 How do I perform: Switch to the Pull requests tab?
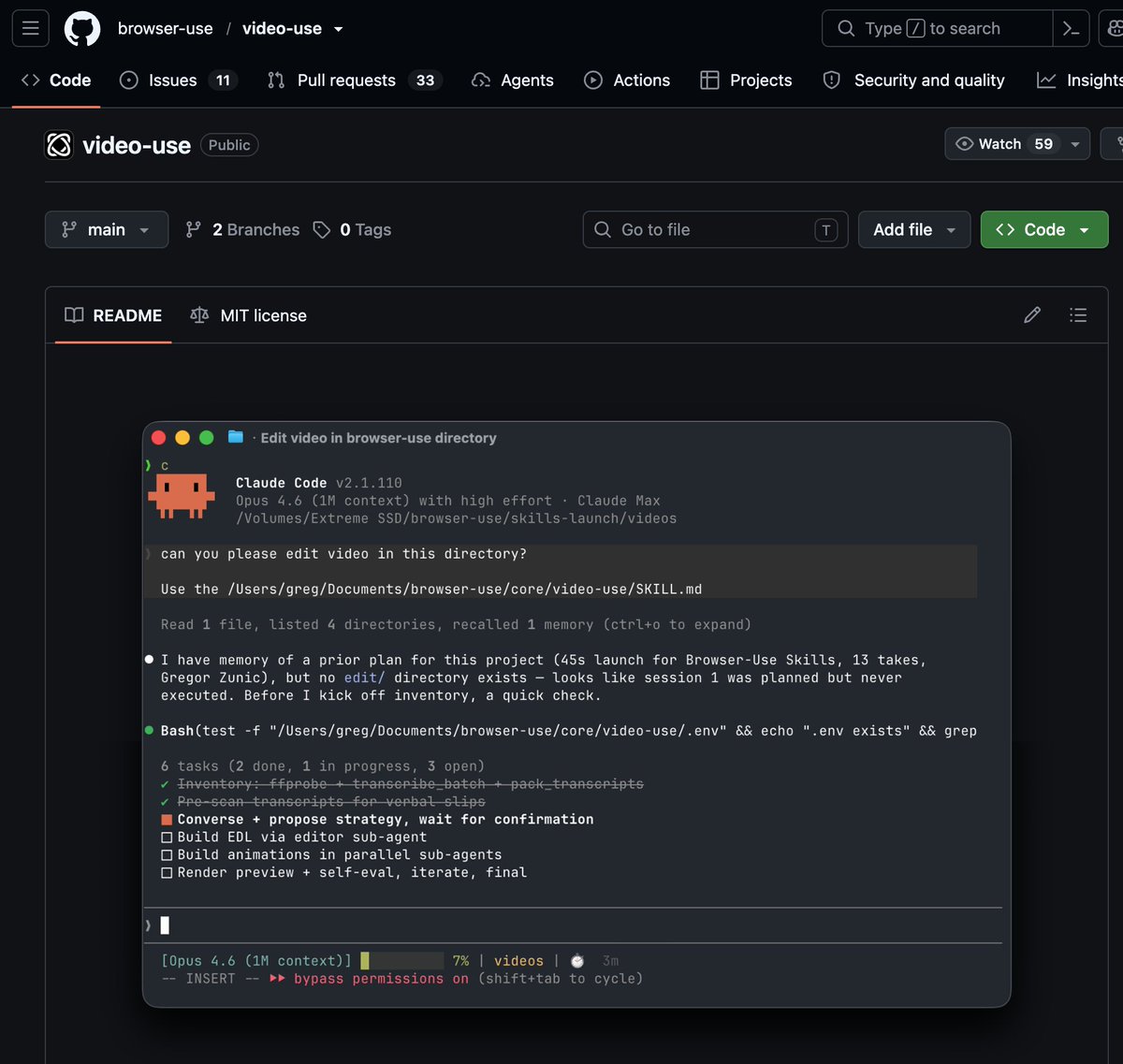[356, 80]
